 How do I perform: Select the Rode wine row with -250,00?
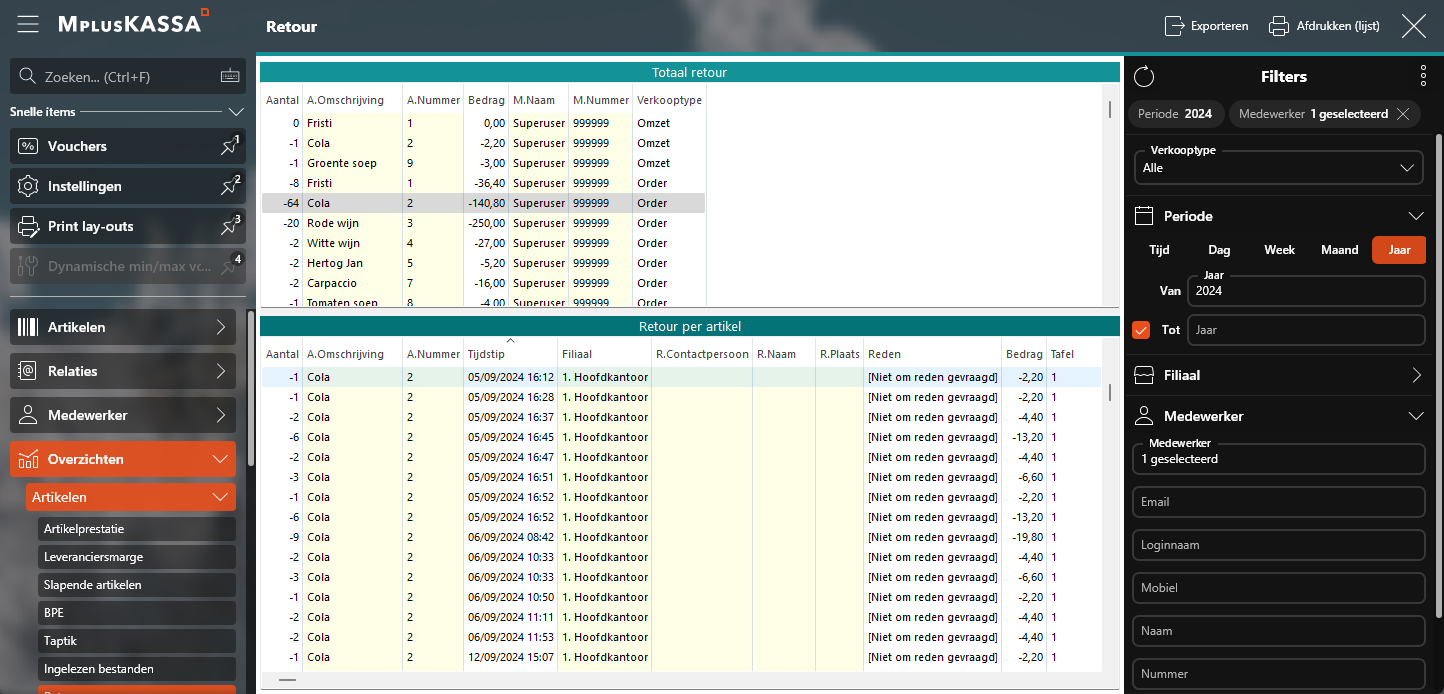point(484,223)
